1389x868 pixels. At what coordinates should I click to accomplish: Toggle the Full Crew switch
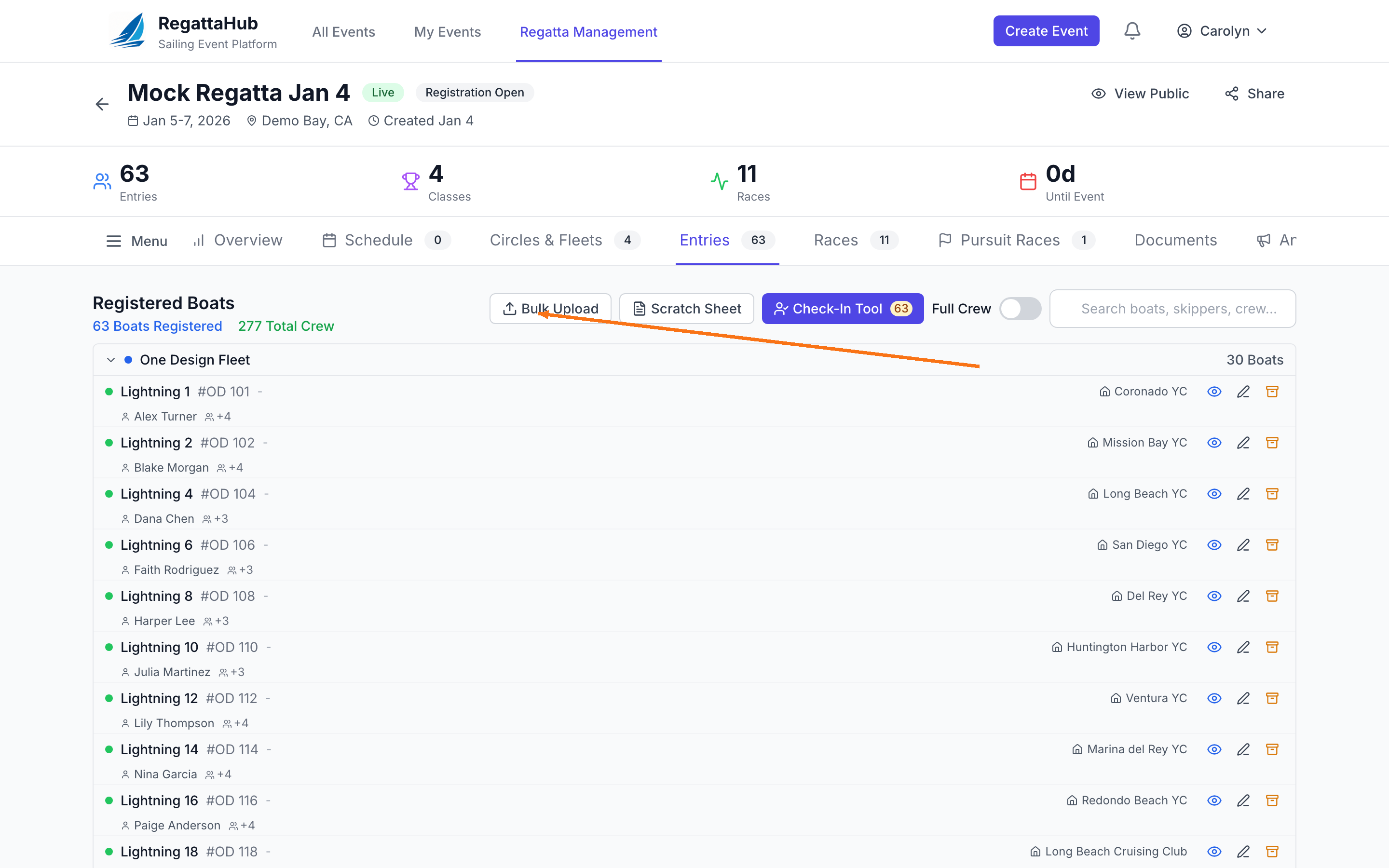point(1020,309)
